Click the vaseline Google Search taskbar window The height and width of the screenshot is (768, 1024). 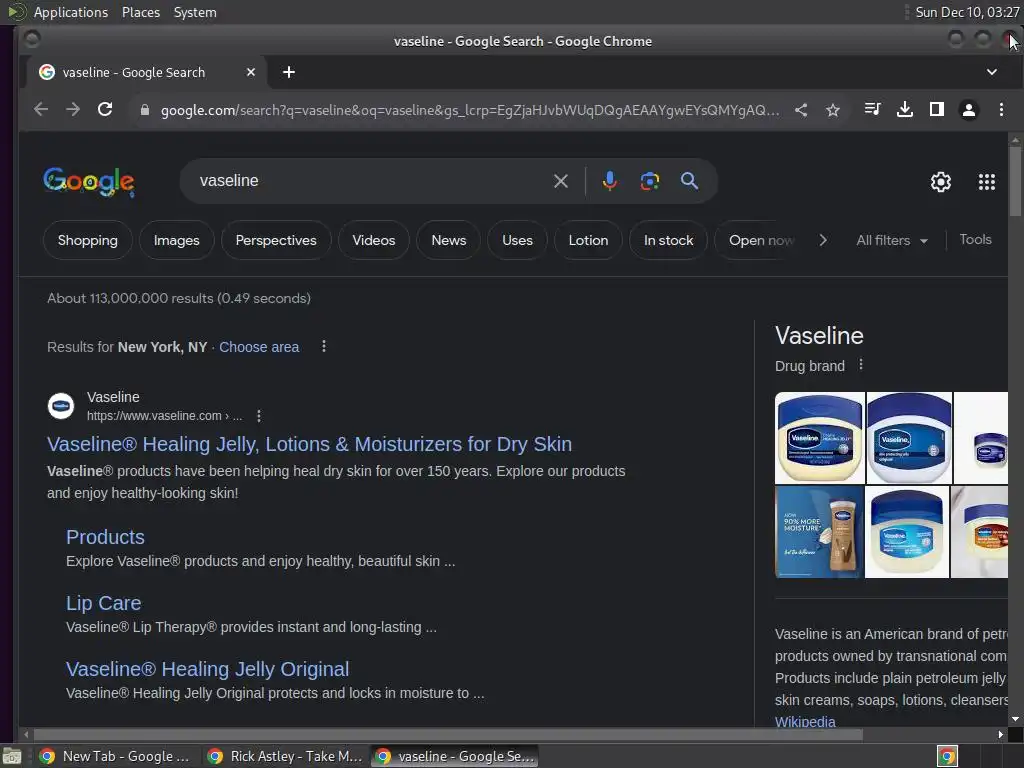click(455, 756)
